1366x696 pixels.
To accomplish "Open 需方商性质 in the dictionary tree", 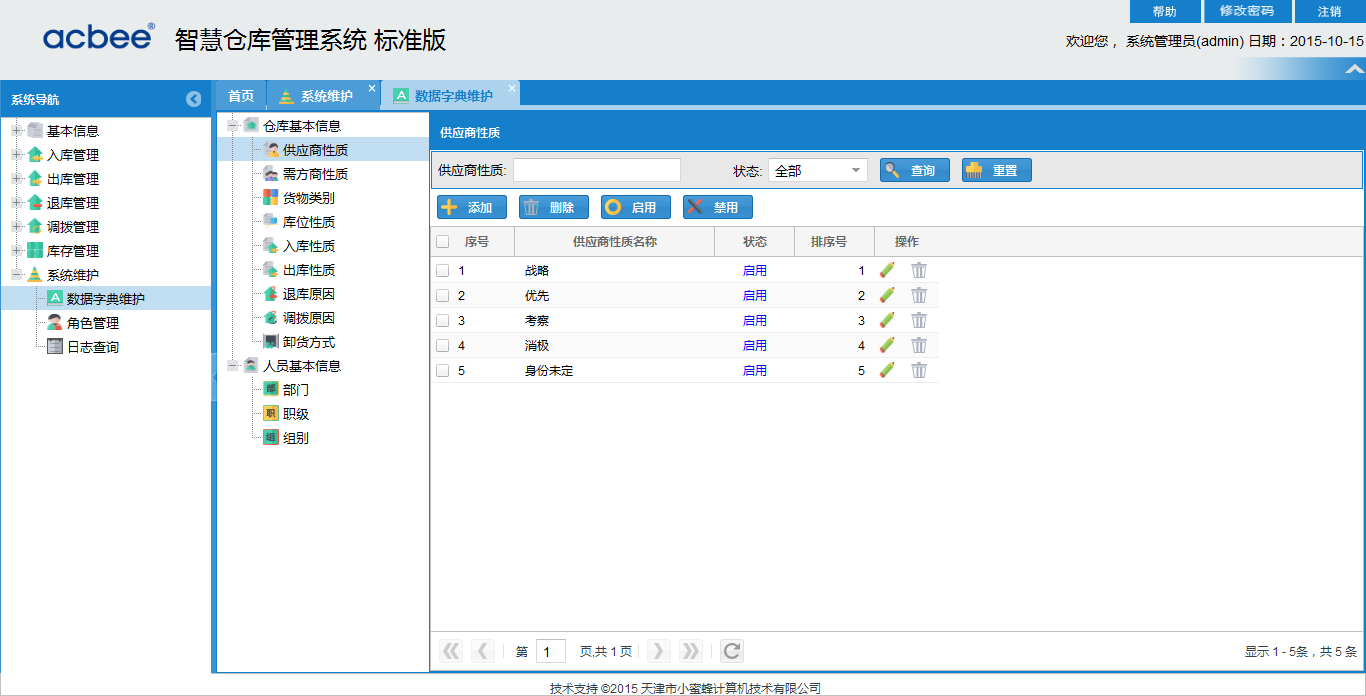I will click(x=315, y=174).
